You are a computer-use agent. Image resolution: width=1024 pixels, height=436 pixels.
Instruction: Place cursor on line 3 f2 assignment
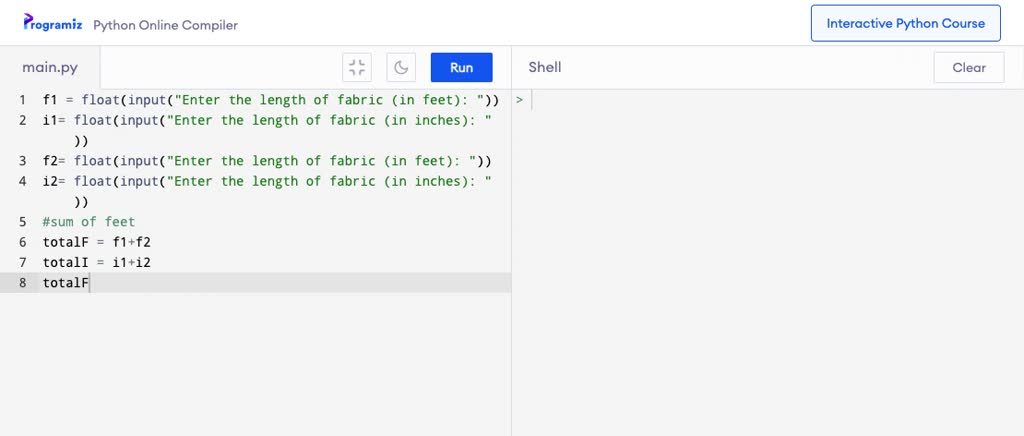point(267,161)
